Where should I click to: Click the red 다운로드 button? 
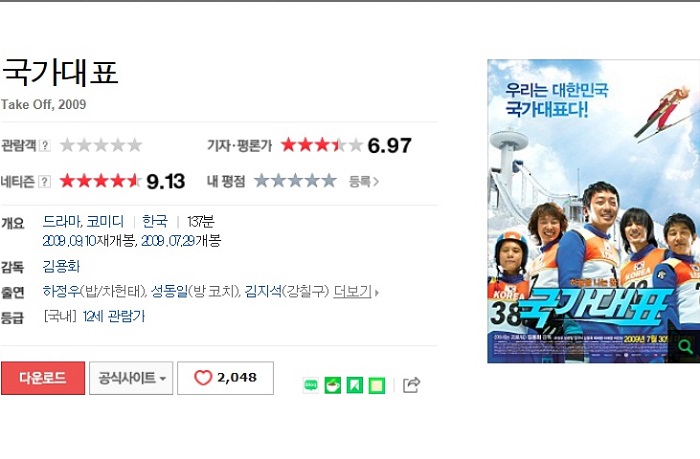43,378
